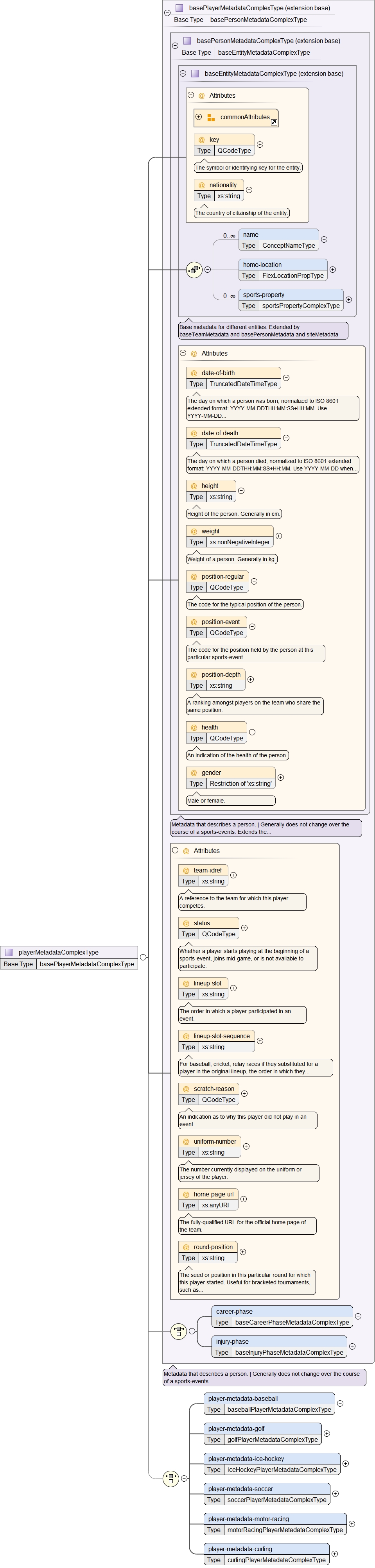
Task: Collapse the basePersonMetadataComplexType extension box
Action: click(175, 45)
